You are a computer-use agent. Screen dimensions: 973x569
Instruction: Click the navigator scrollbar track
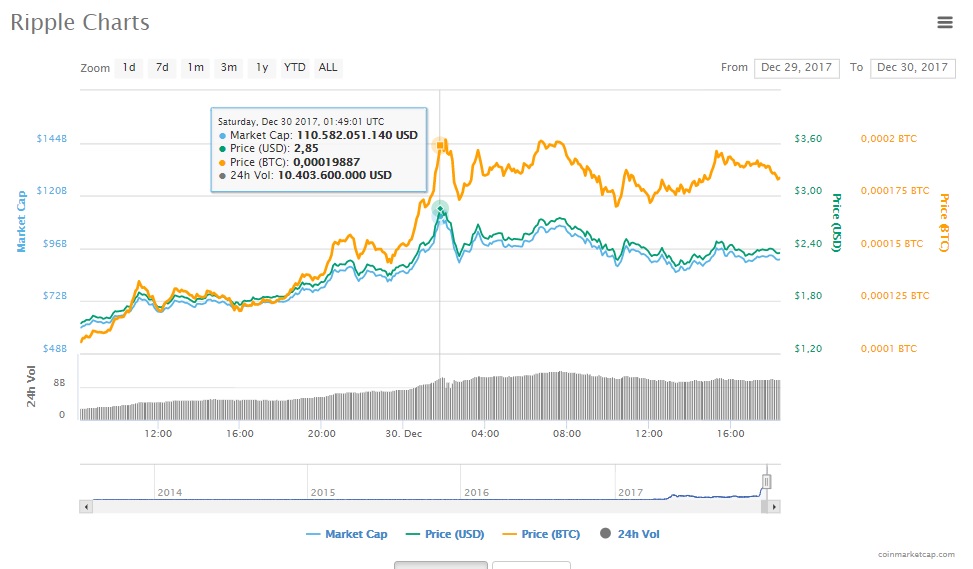[427, 507]
